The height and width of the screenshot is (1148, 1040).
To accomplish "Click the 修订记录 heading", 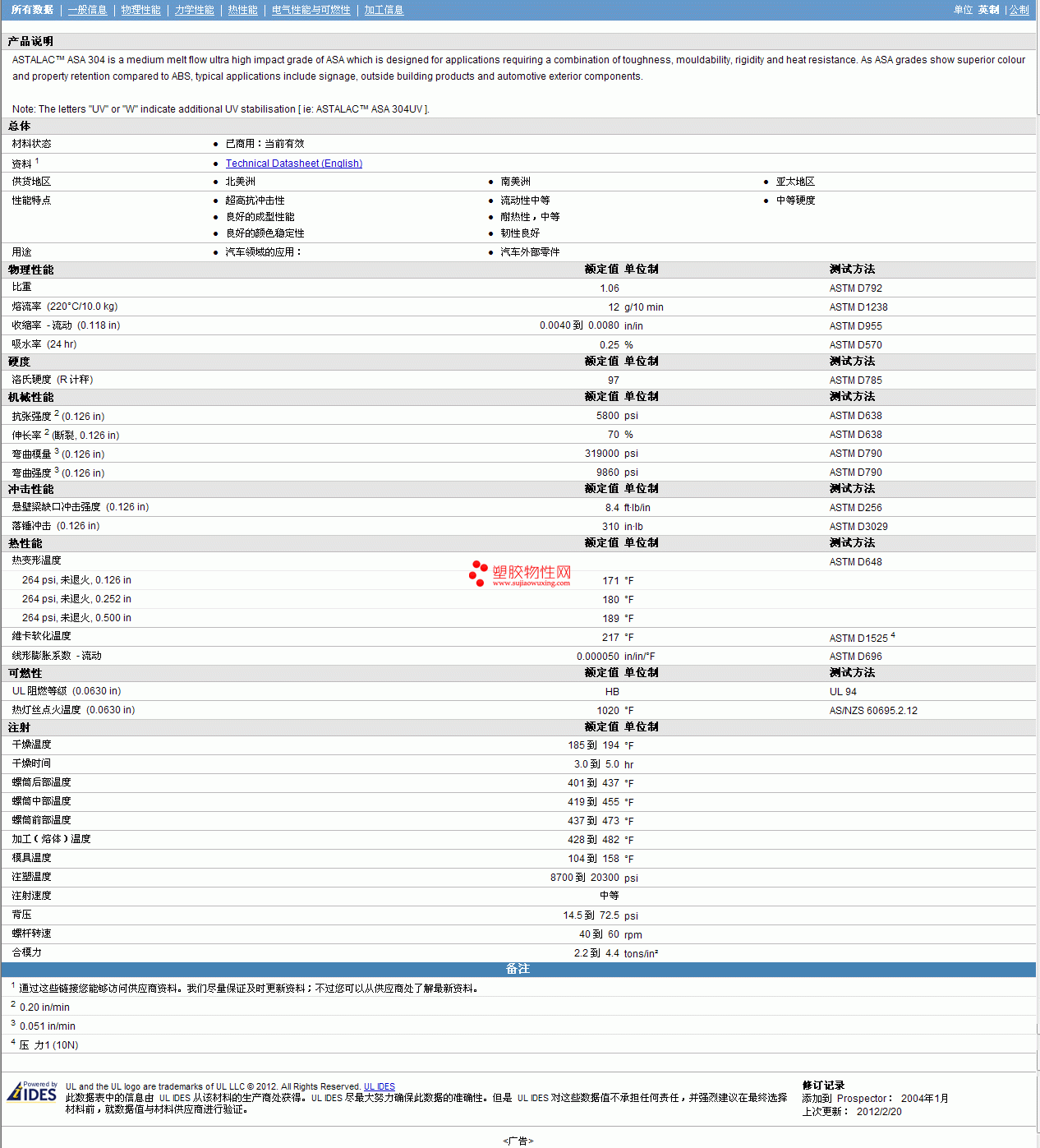I will pos(823,1086).
